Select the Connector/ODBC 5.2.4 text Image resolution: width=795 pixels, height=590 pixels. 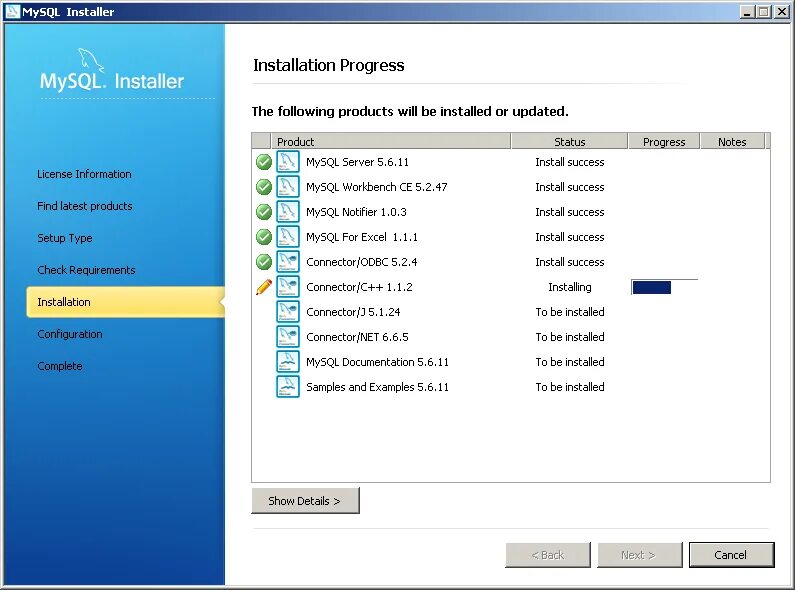click(362, 262)
